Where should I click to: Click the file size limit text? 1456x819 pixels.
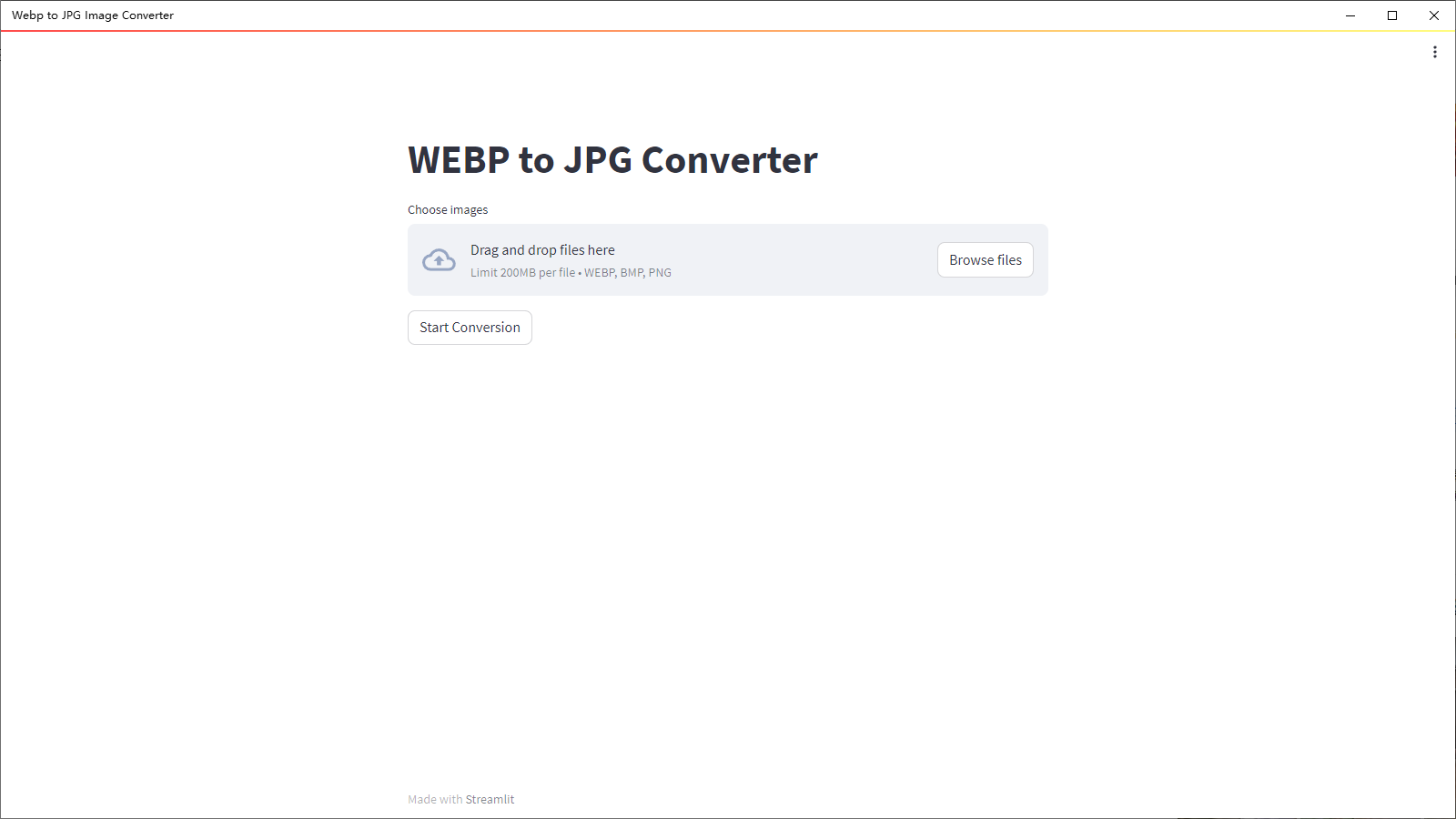pyautogui.click(x=571, y=273)
